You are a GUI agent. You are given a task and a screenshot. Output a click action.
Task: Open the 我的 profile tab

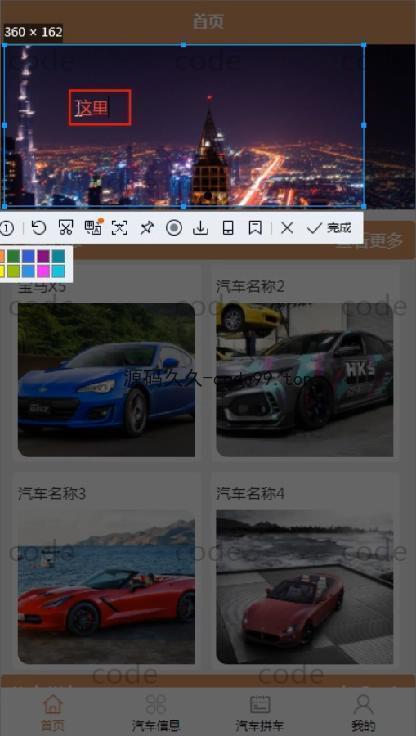363,712
